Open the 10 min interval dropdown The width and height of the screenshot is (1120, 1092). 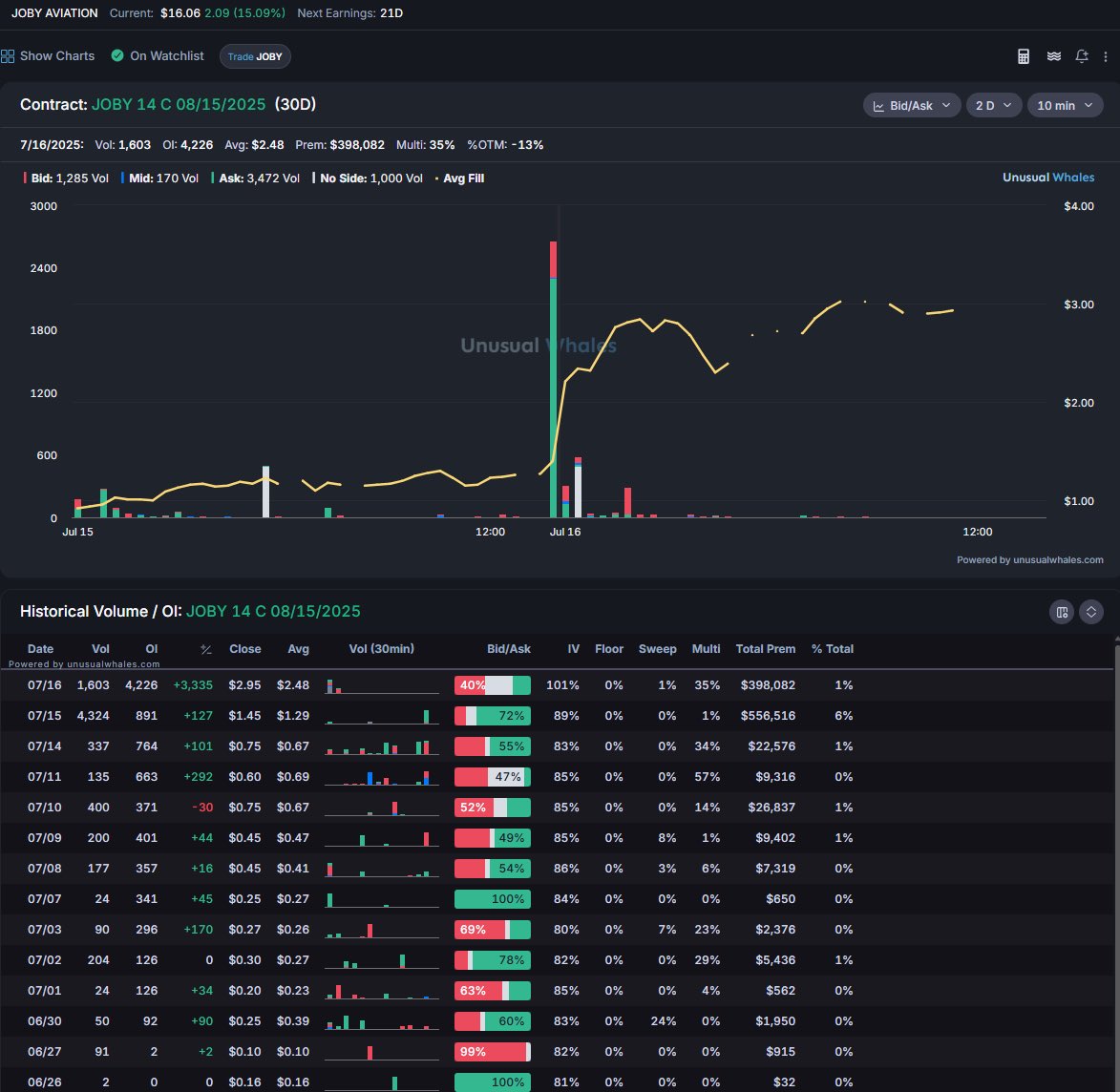point(1065,106)
